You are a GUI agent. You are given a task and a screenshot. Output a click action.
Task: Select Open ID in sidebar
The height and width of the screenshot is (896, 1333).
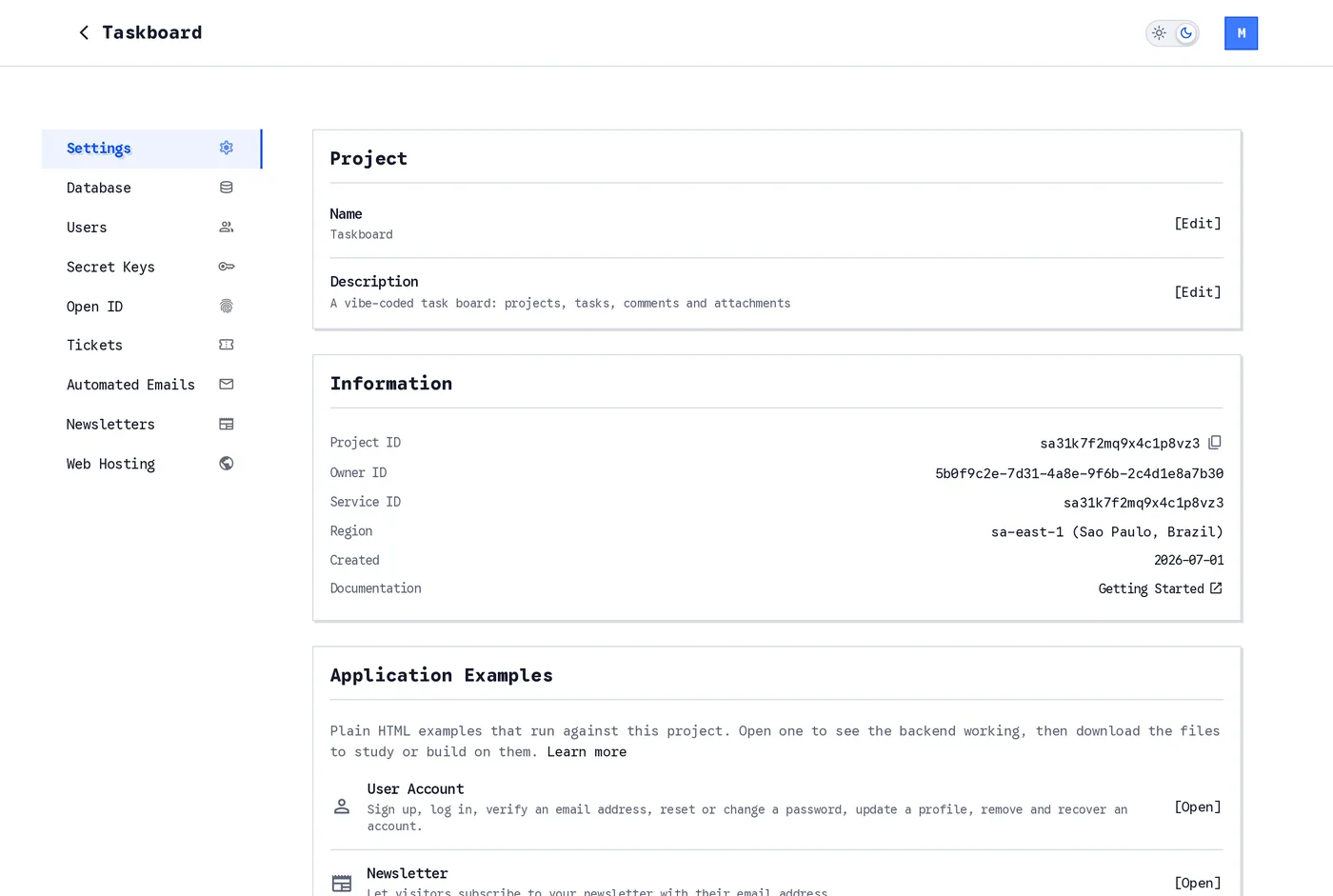(151, 307)
